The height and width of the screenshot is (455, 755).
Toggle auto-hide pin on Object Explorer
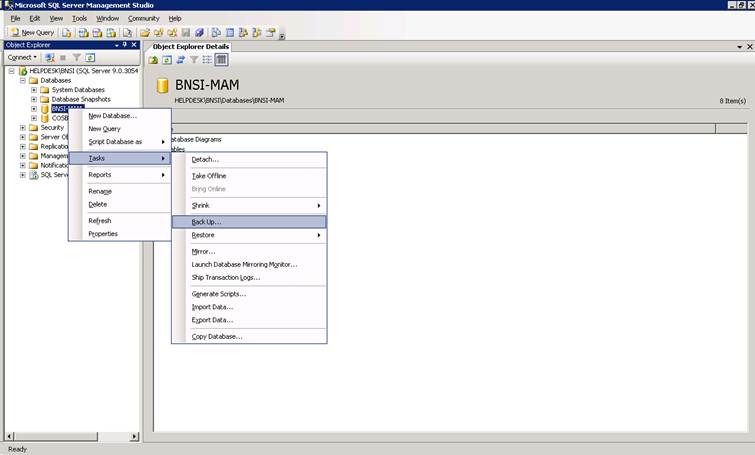tap(125, 45)
